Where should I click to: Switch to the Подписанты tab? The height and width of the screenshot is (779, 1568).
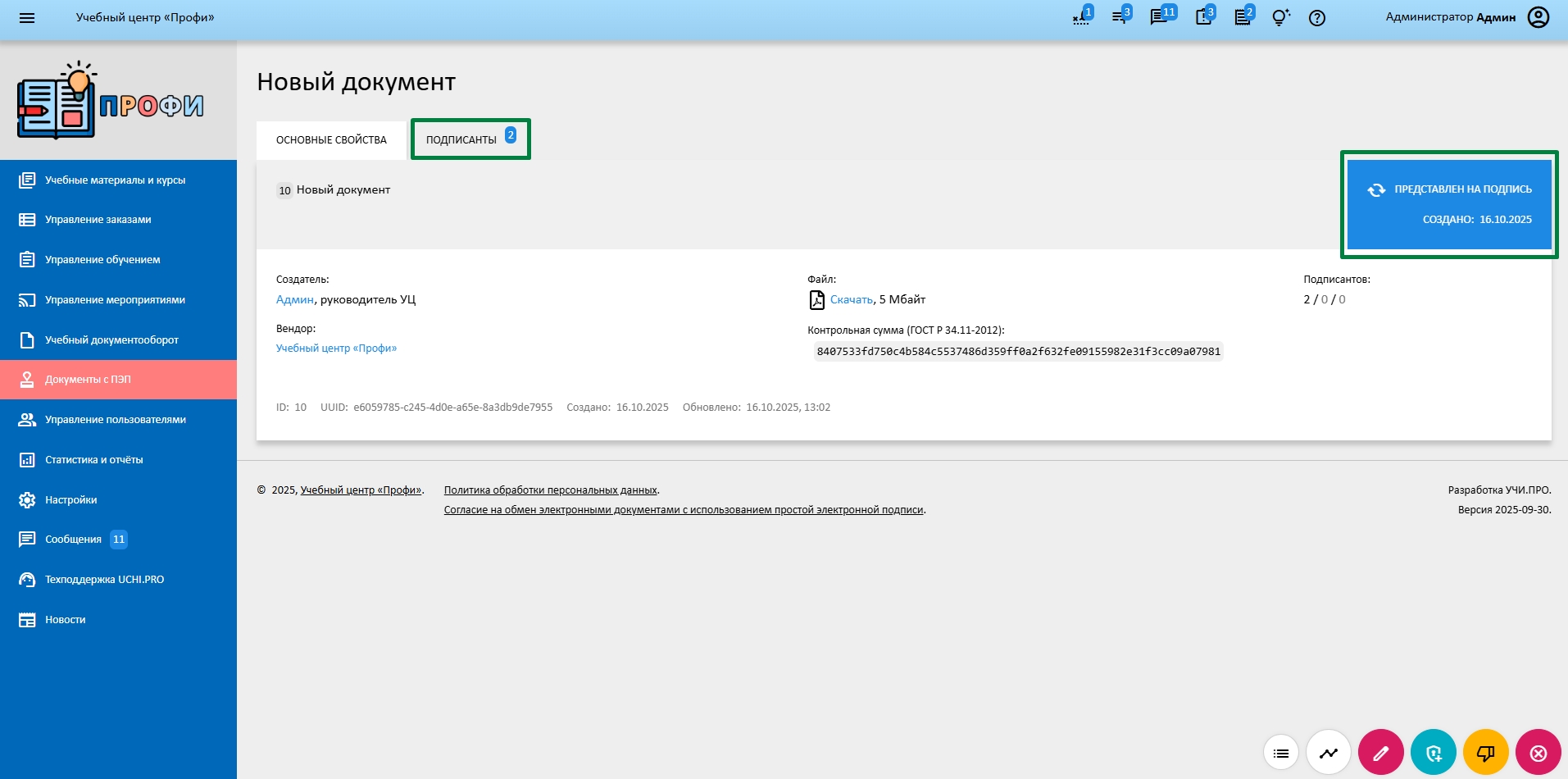(470, 139)
